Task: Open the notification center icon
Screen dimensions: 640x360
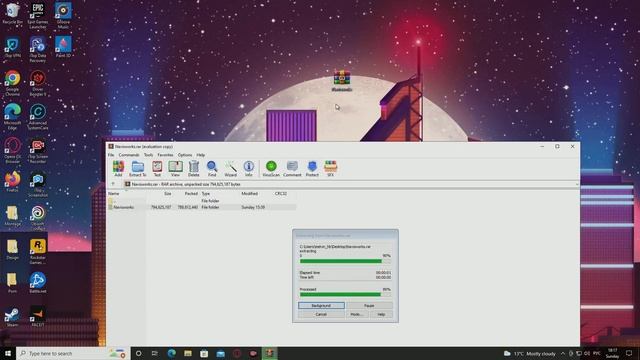Action: pyautogui.click(x=629, y=353)
